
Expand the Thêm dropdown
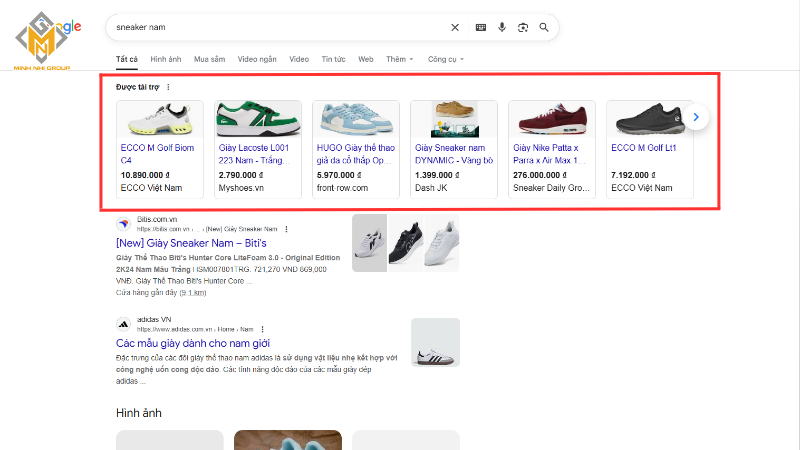point(399,59)
